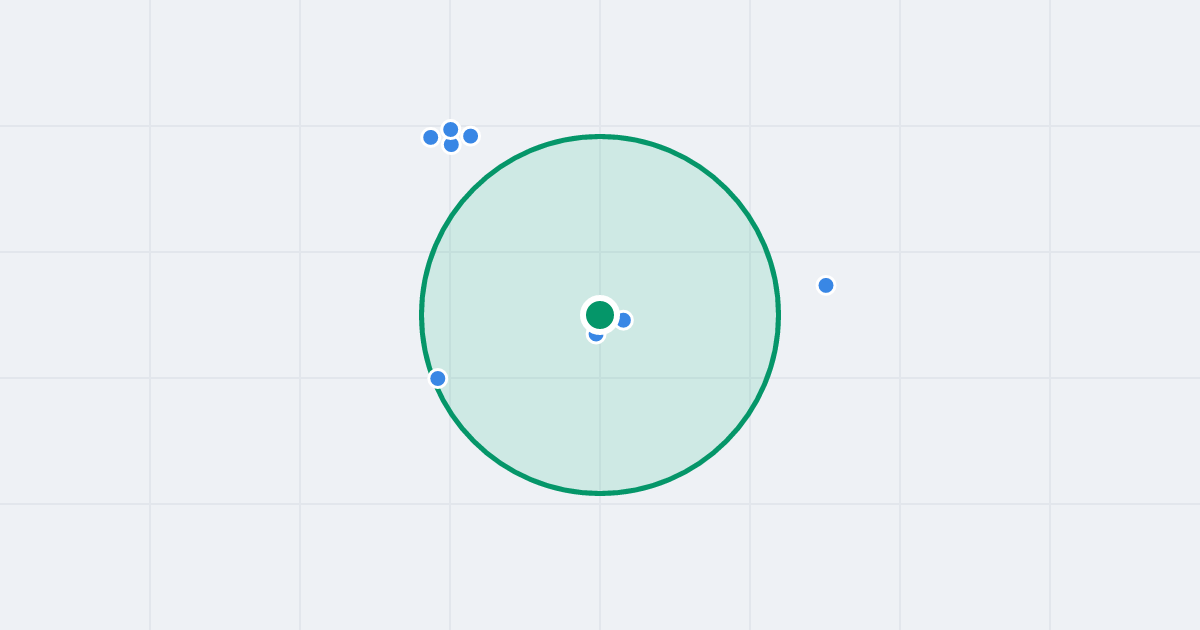Click the topmost point of the green circle outline
Viewport: 1200px width, 630px height.
600,136
